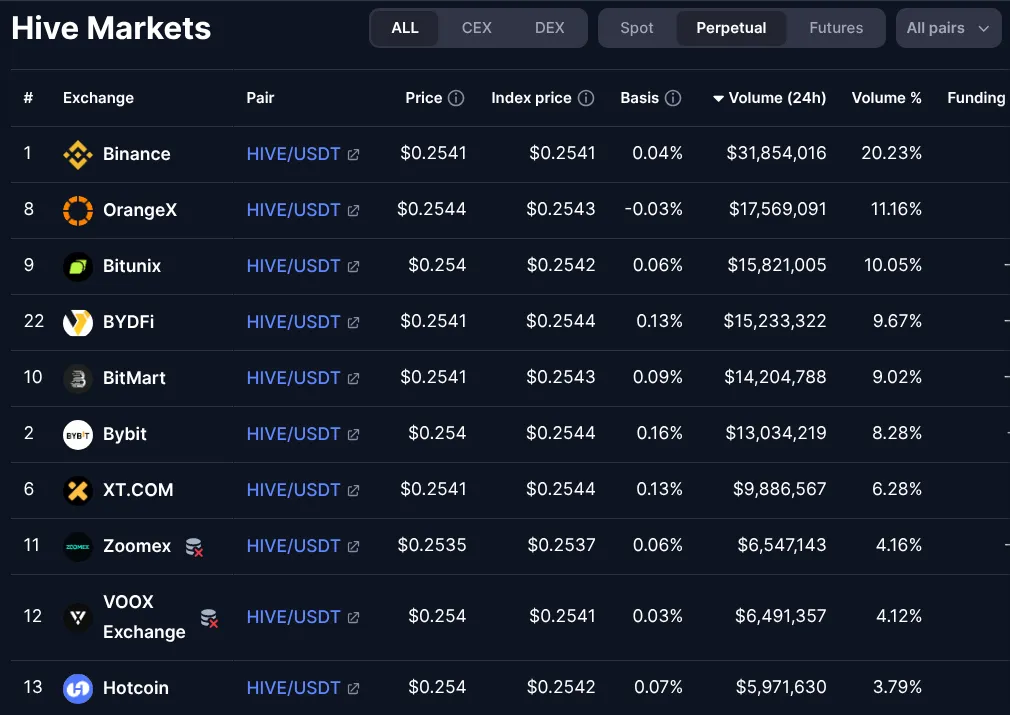Viewport: 1010px width, 715px height.
Task: Click the info icon next to Basis
Action: (x=673, y=98)
